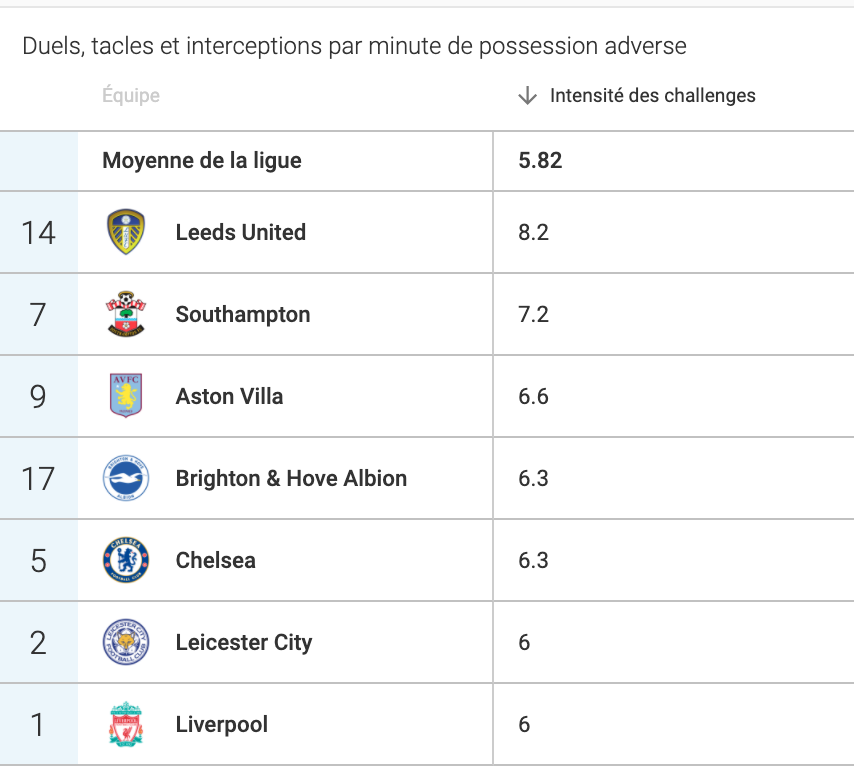Select the Aston Villa team name
854x766 pixels.
click(x=229, y=396)
